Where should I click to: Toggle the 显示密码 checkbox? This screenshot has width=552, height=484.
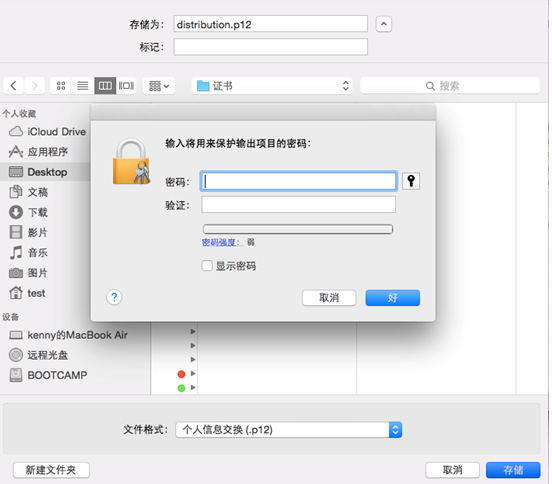(207, 265)
